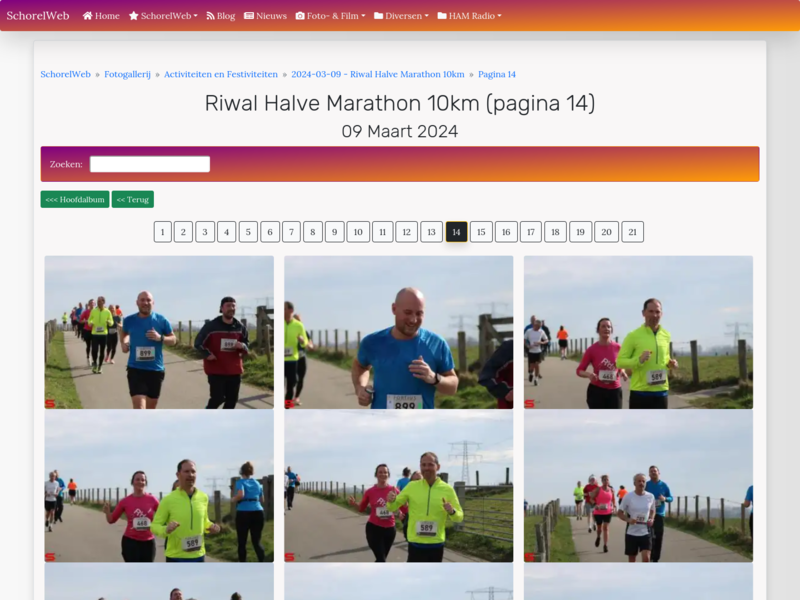This screenshot has height=600, width=800.
Task: Click Pagina 14 breadcrumb link
Action: (x=497, y=74)
